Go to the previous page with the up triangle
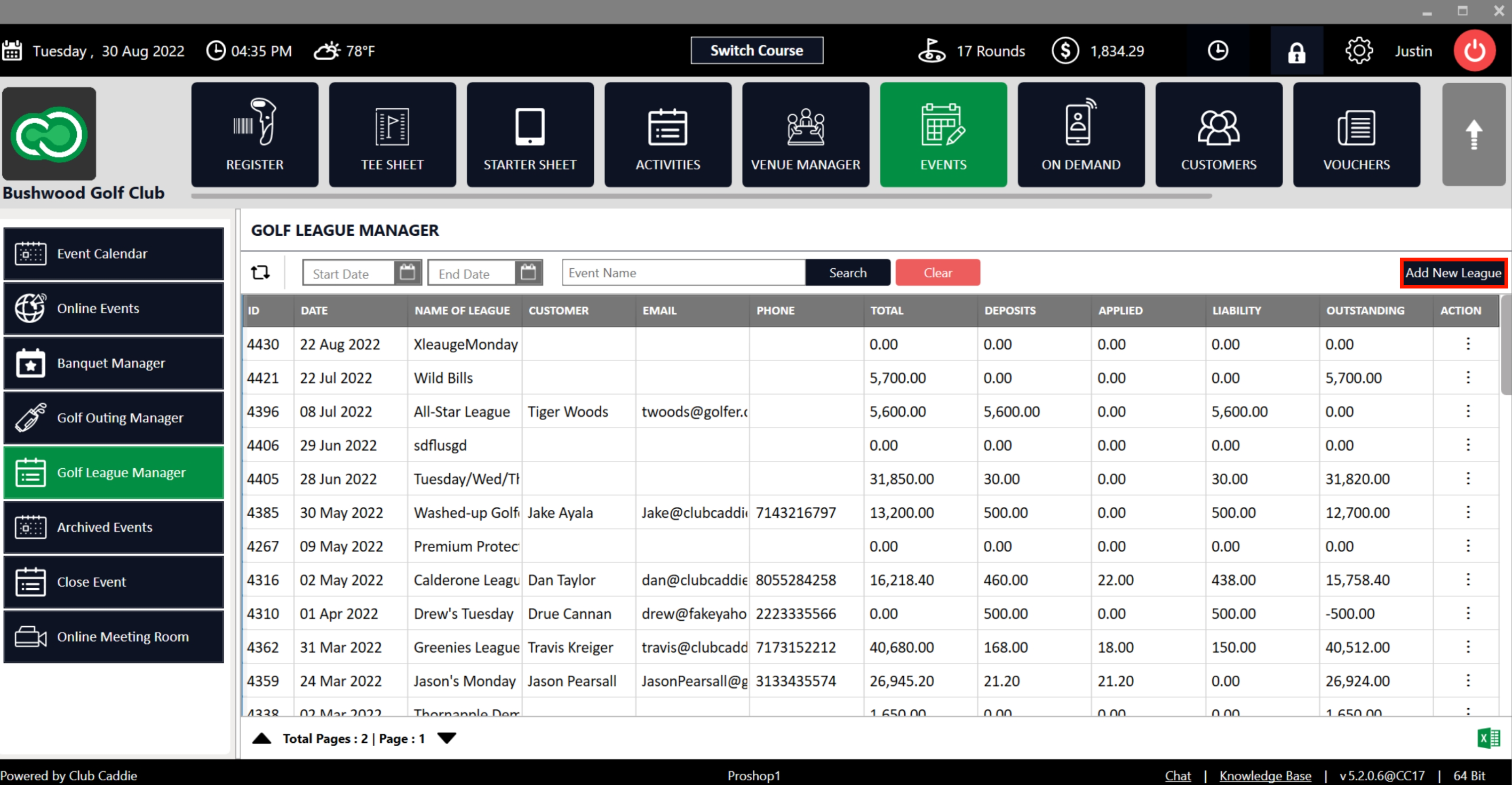This screenshot has height=785, width=1512. pos(262,738)
